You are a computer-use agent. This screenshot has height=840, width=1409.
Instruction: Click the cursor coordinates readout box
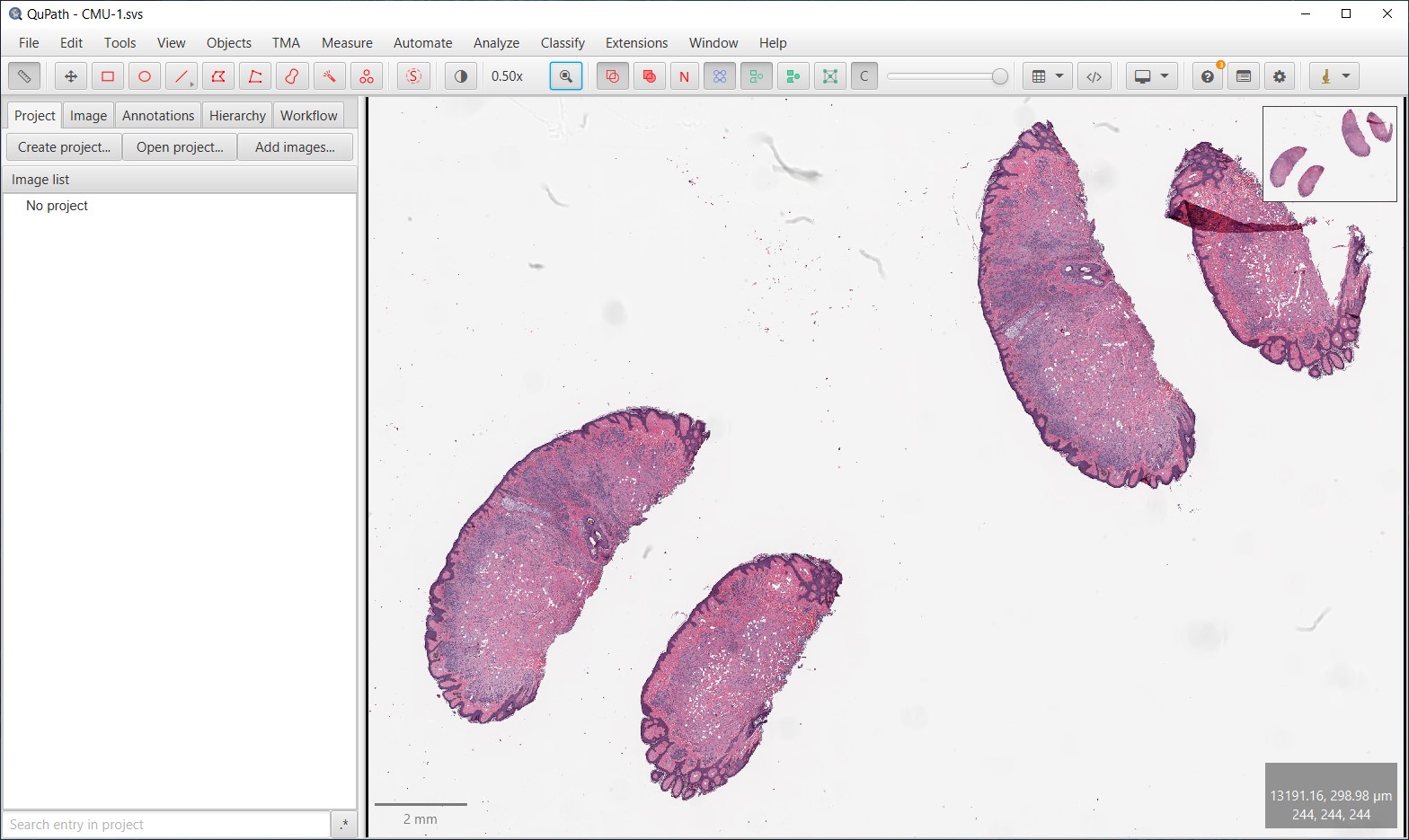coord(1331,795)
